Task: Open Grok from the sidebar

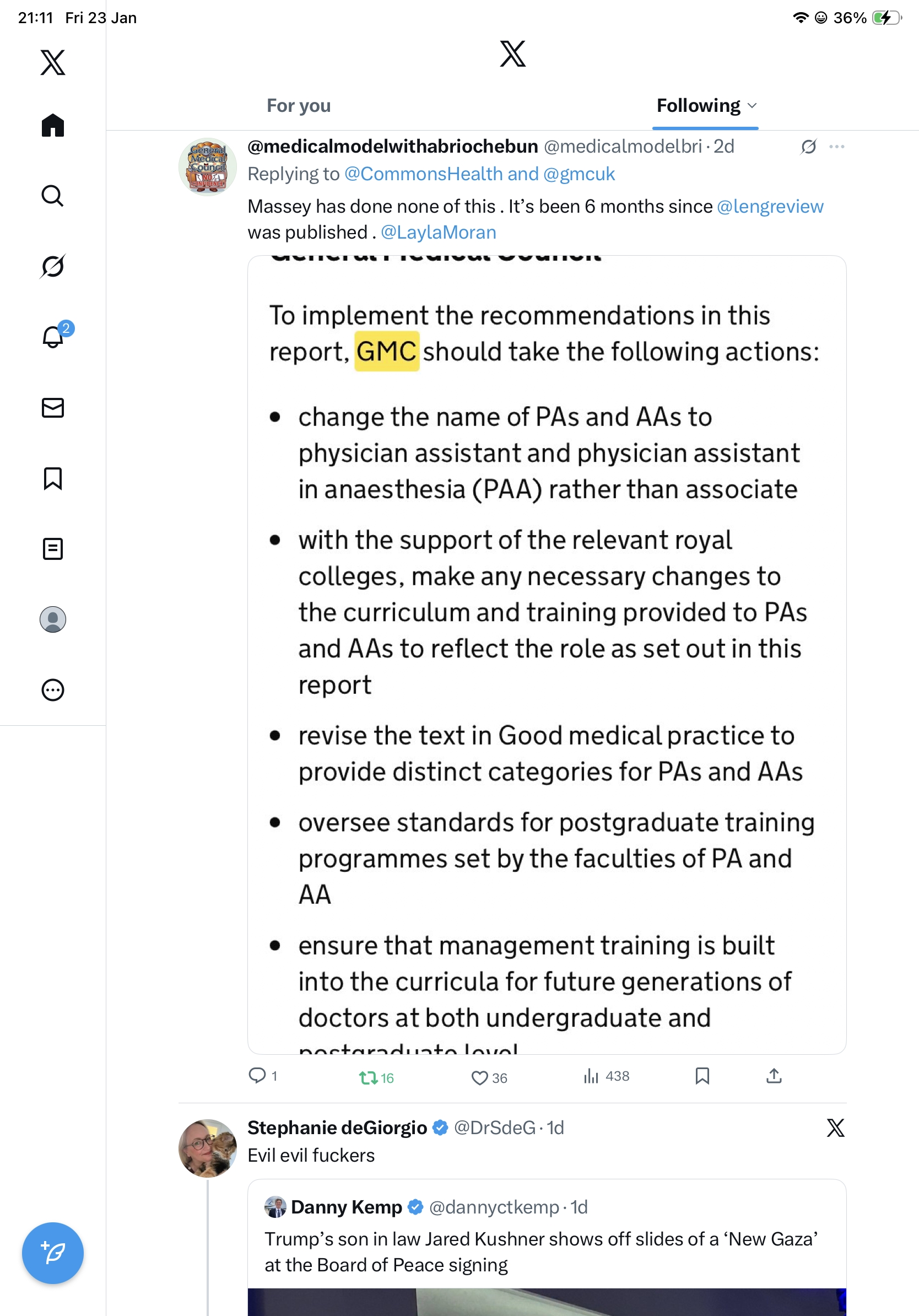Action: tap(53, 267)
